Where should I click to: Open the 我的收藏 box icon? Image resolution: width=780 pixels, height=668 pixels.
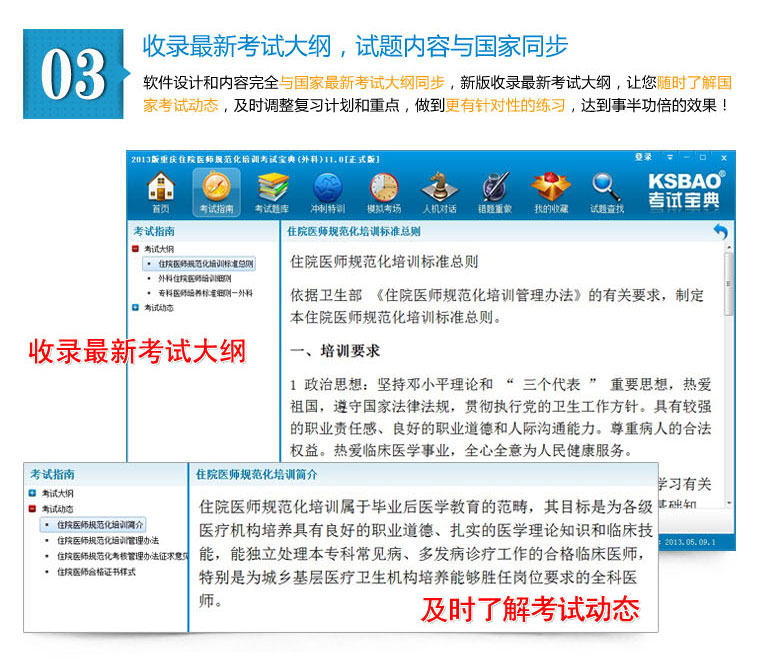(551, 192)
